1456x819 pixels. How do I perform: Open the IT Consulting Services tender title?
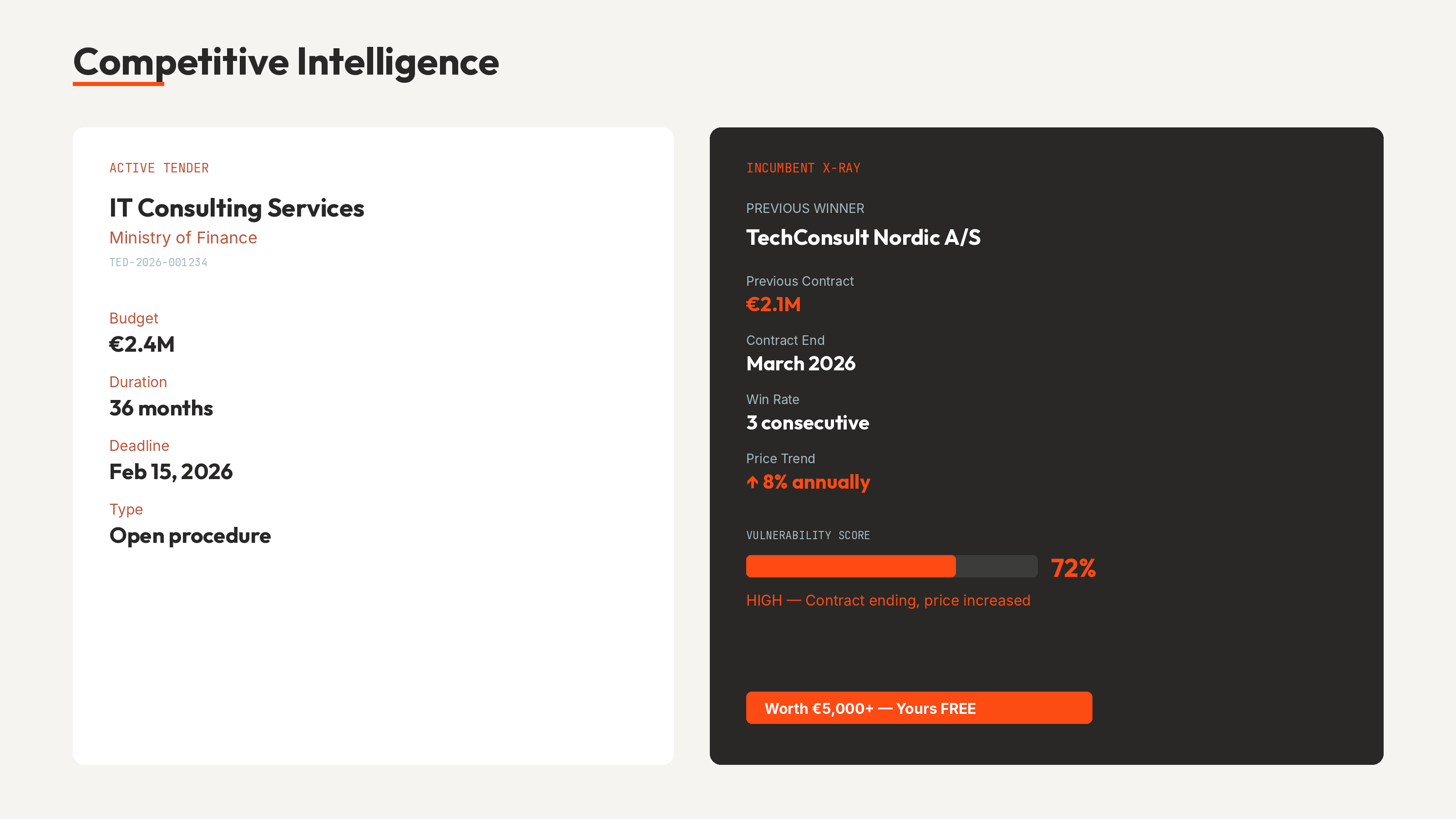[237, 208]
